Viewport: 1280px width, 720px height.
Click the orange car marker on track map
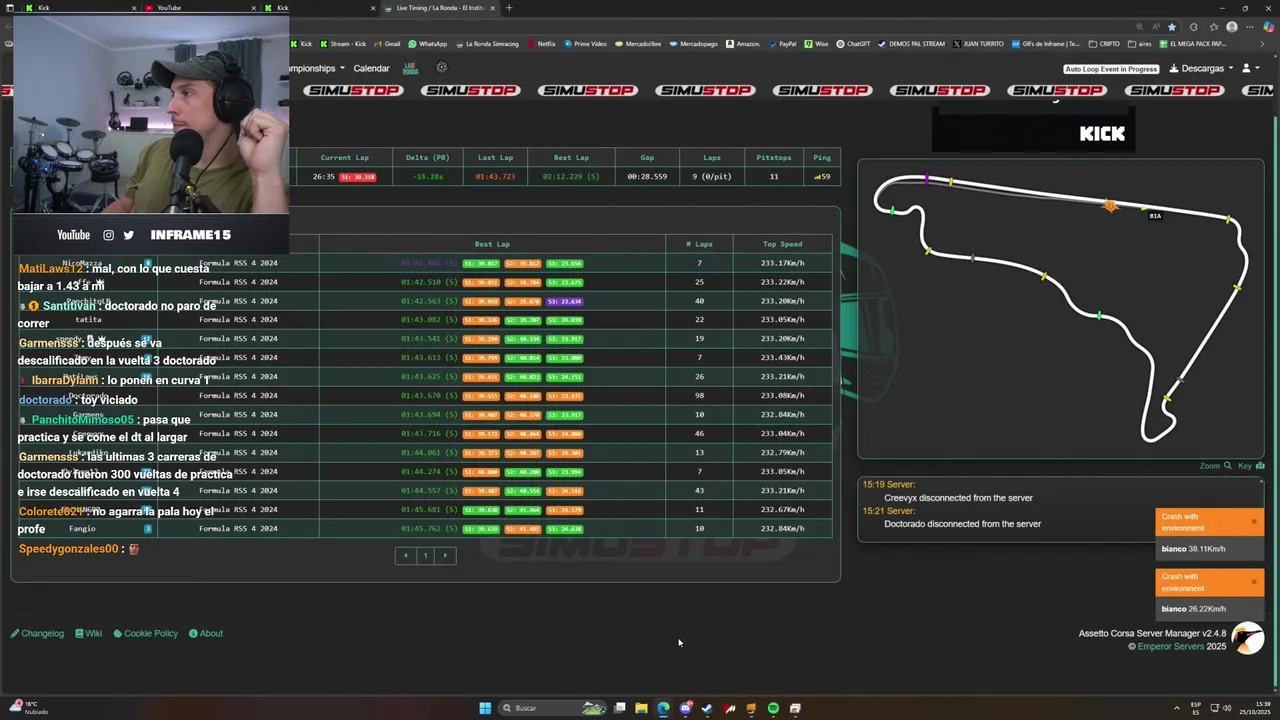1110,205
